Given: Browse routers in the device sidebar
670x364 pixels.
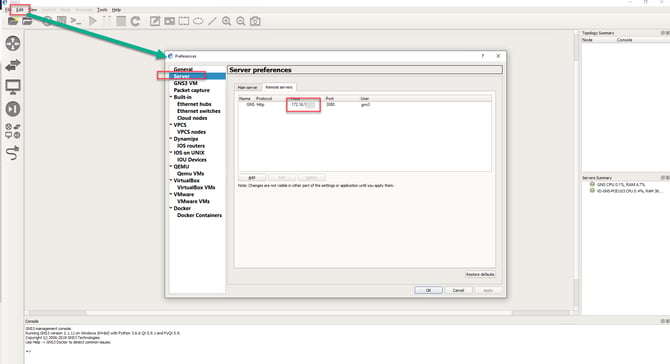Looking at the screenshot, I should click(x=13, y=43).
